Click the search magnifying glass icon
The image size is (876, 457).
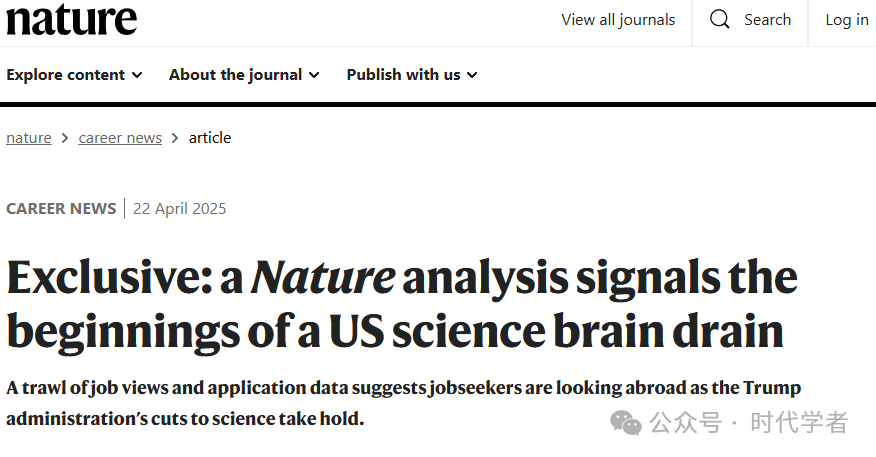click(720, 20)
